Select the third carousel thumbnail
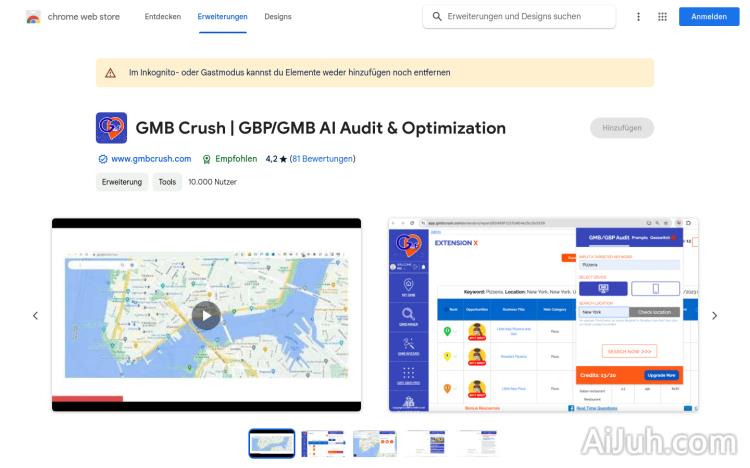The width and height of the screenshot is (750, 468). 375,443
